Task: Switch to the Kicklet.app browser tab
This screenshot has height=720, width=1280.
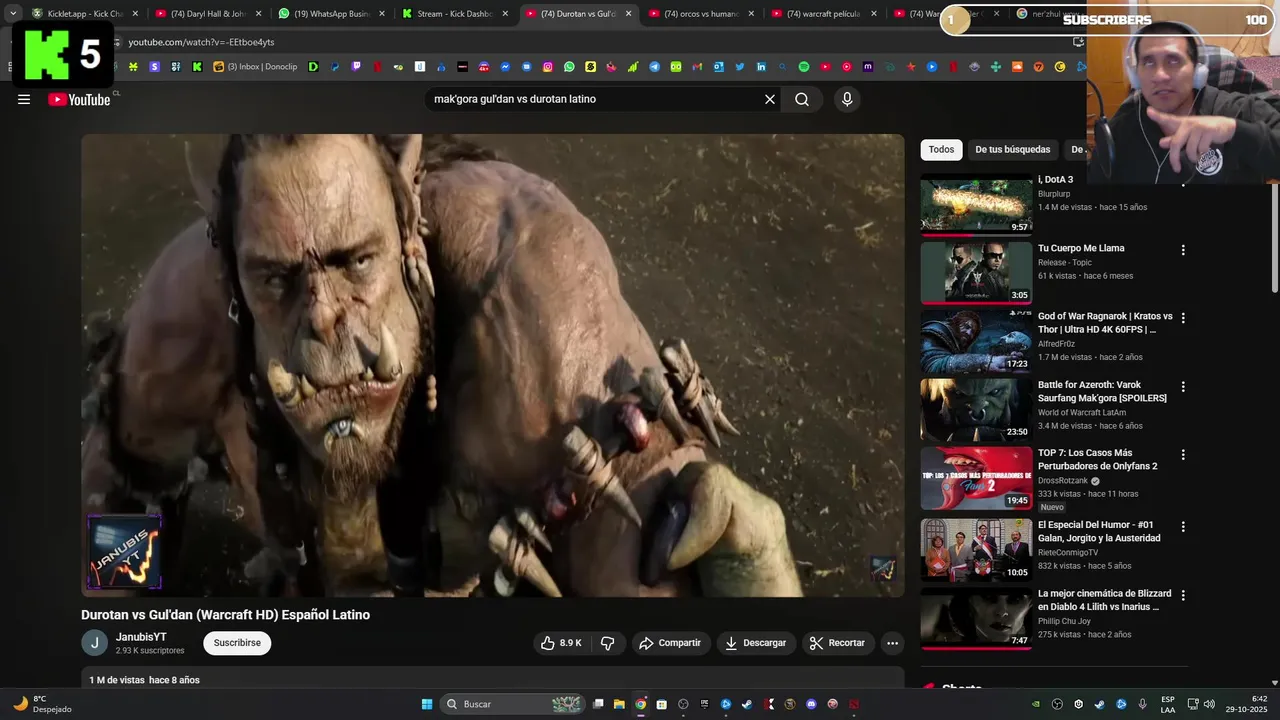Action: pos(87,14)
